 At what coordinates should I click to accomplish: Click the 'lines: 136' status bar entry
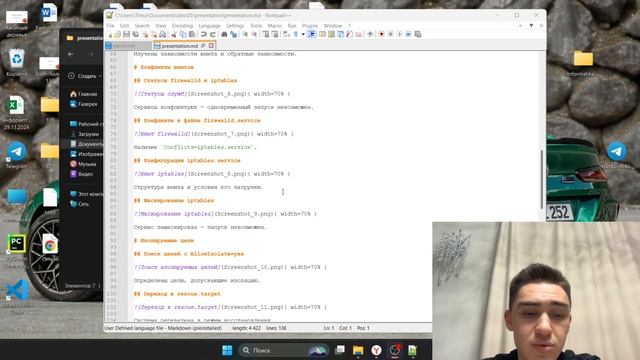pyautogui.click(x=276, y=328)
